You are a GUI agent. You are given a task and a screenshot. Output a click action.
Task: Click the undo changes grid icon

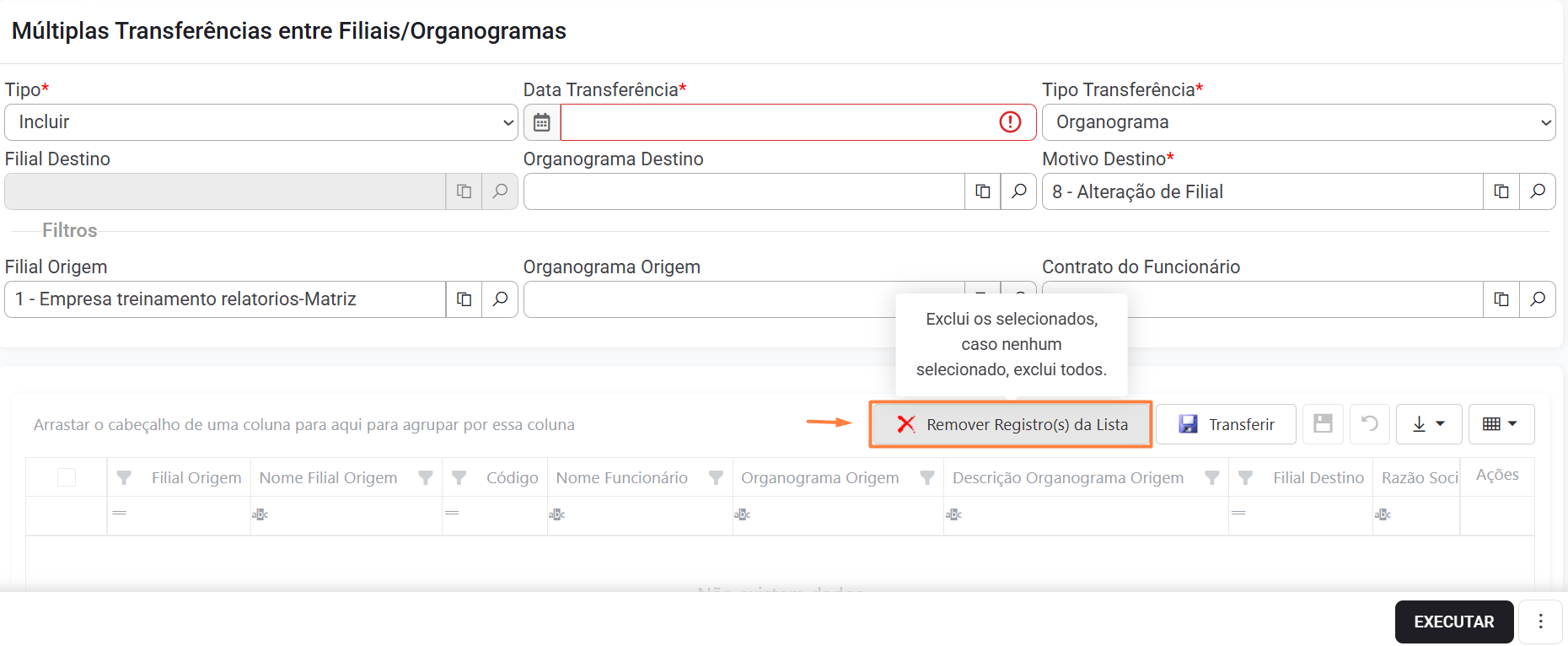tap(1370, 424)
